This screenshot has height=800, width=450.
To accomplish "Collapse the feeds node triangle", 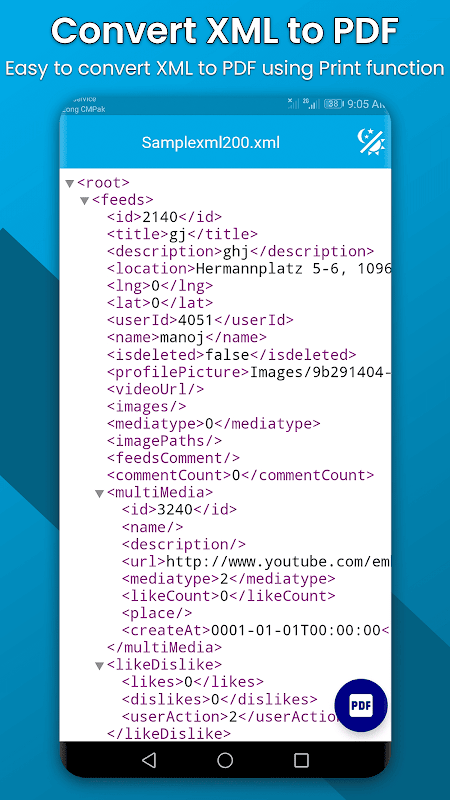I will pyautogui.click(x=85, y=201).
